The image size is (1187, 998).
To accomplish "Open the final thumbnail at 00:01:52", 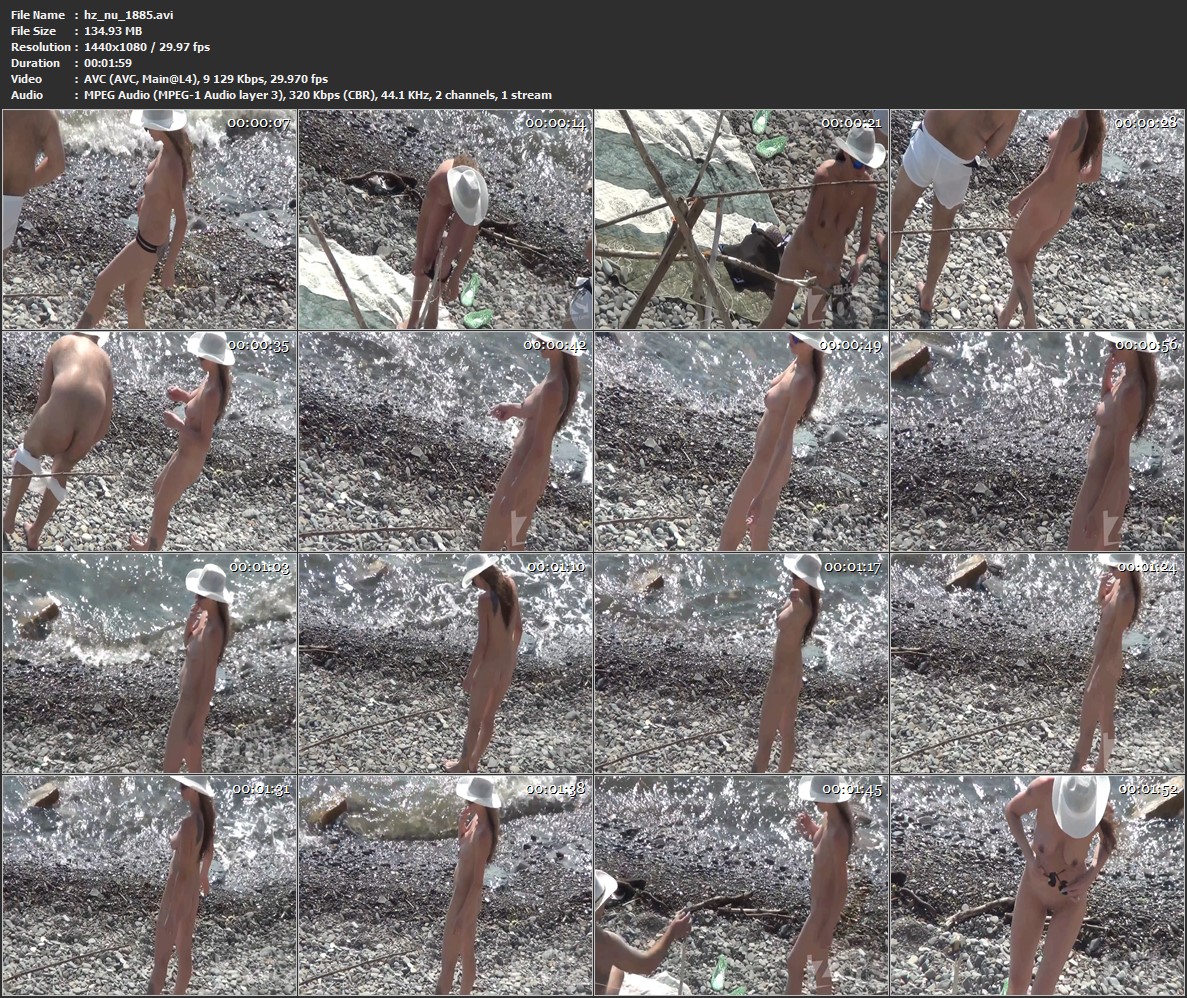I will point(1037,885).
